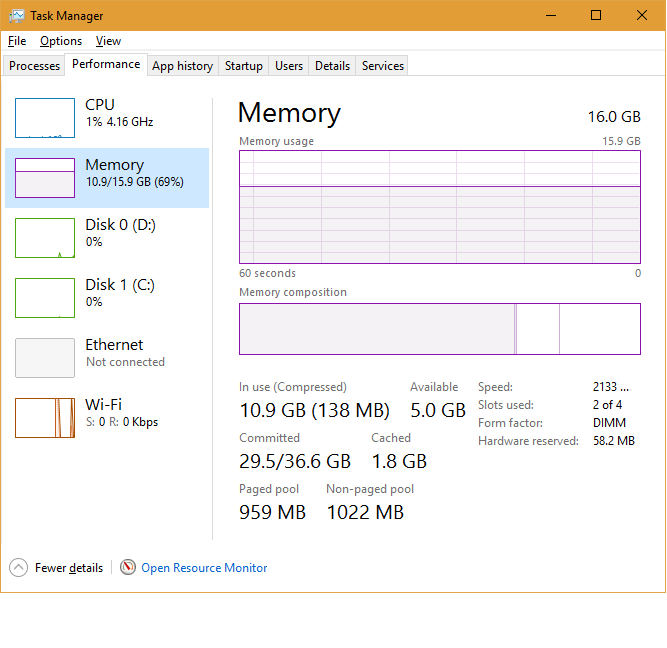This screenshot has height=648, width=667.
Task: Select the Disk 0 (D:) sidebar entry
Action: [107, 238]
